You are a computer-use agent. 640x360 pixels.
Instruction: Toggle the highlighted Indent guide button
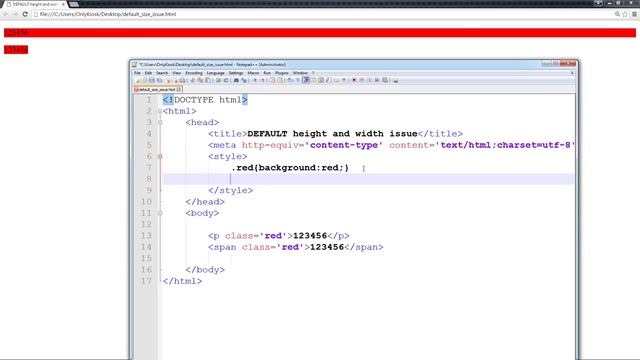coord(306,80)
